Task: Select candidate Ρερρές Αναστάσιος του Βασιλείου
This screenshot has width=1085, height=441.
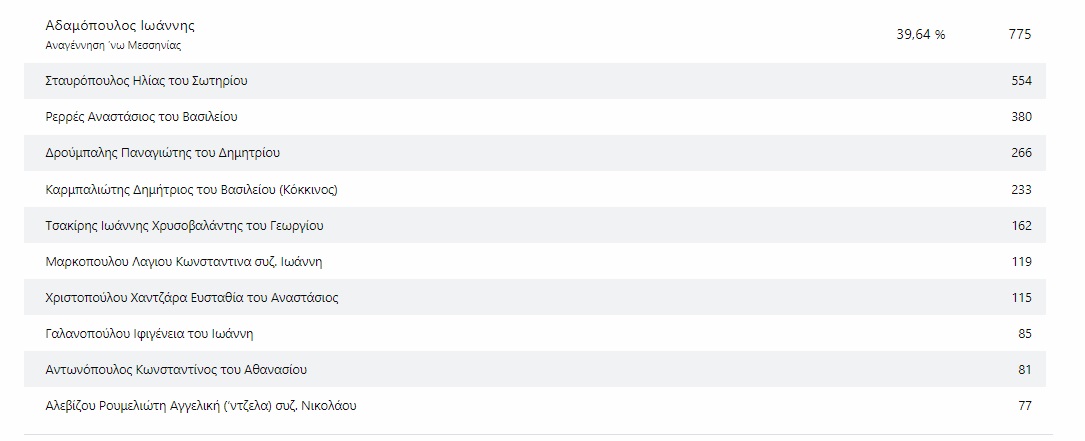Action: coord(142,117)
